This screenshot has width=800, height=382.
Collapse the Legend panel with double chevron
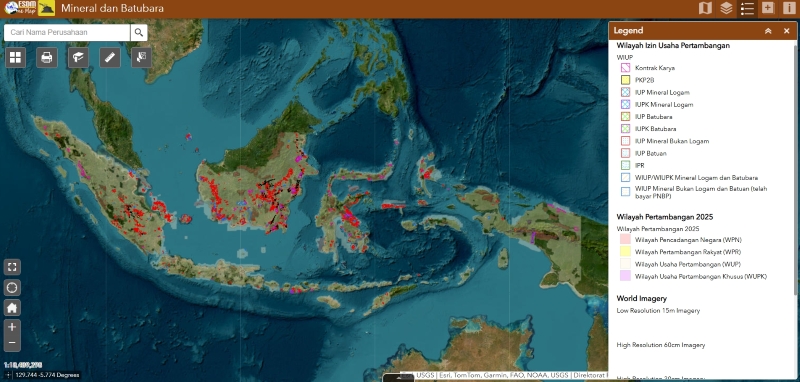[768, 31]
